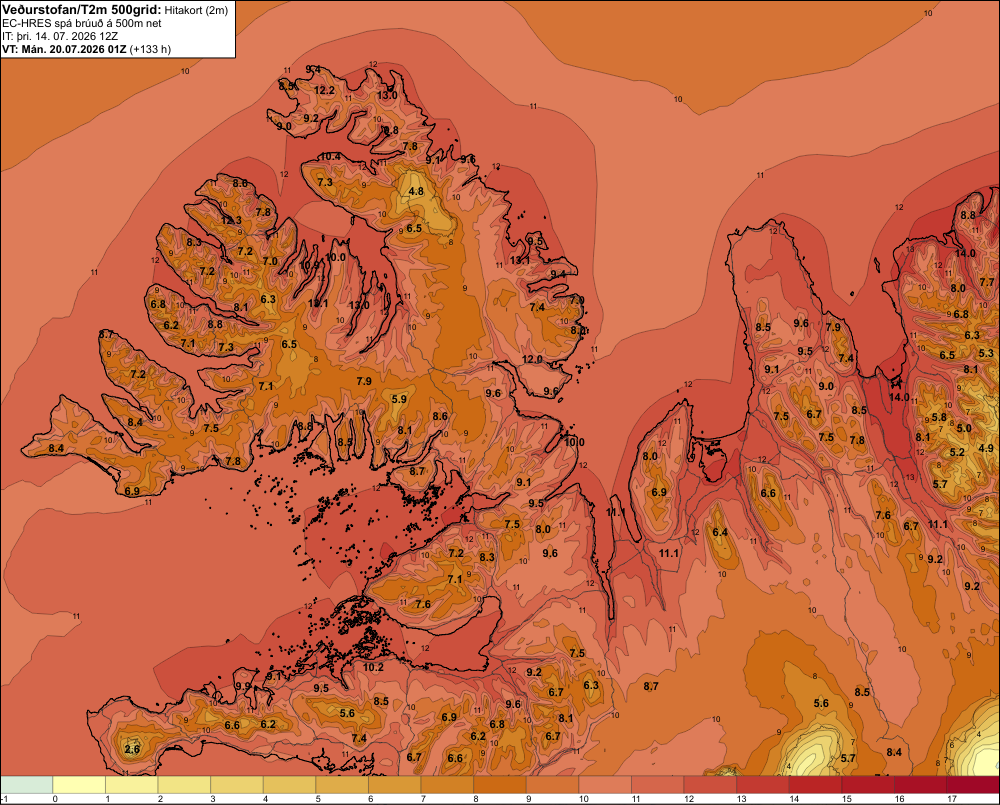Select the '16' tick label on the color scale

pos(899,799)
